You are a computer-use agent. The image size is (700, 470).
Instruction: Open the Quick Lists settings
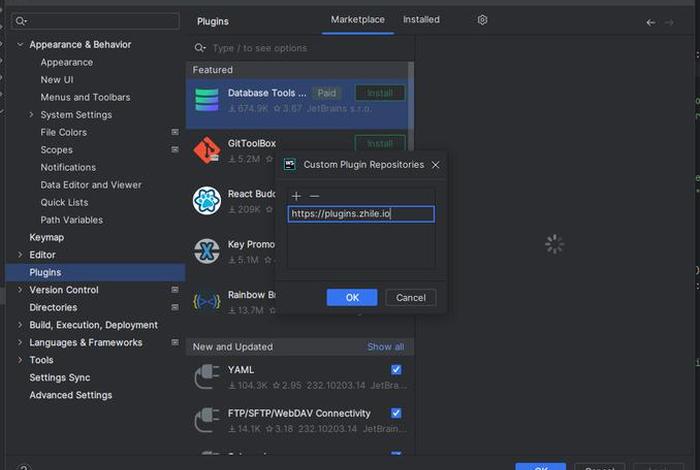pyautogui.click(x=64, y=202)
